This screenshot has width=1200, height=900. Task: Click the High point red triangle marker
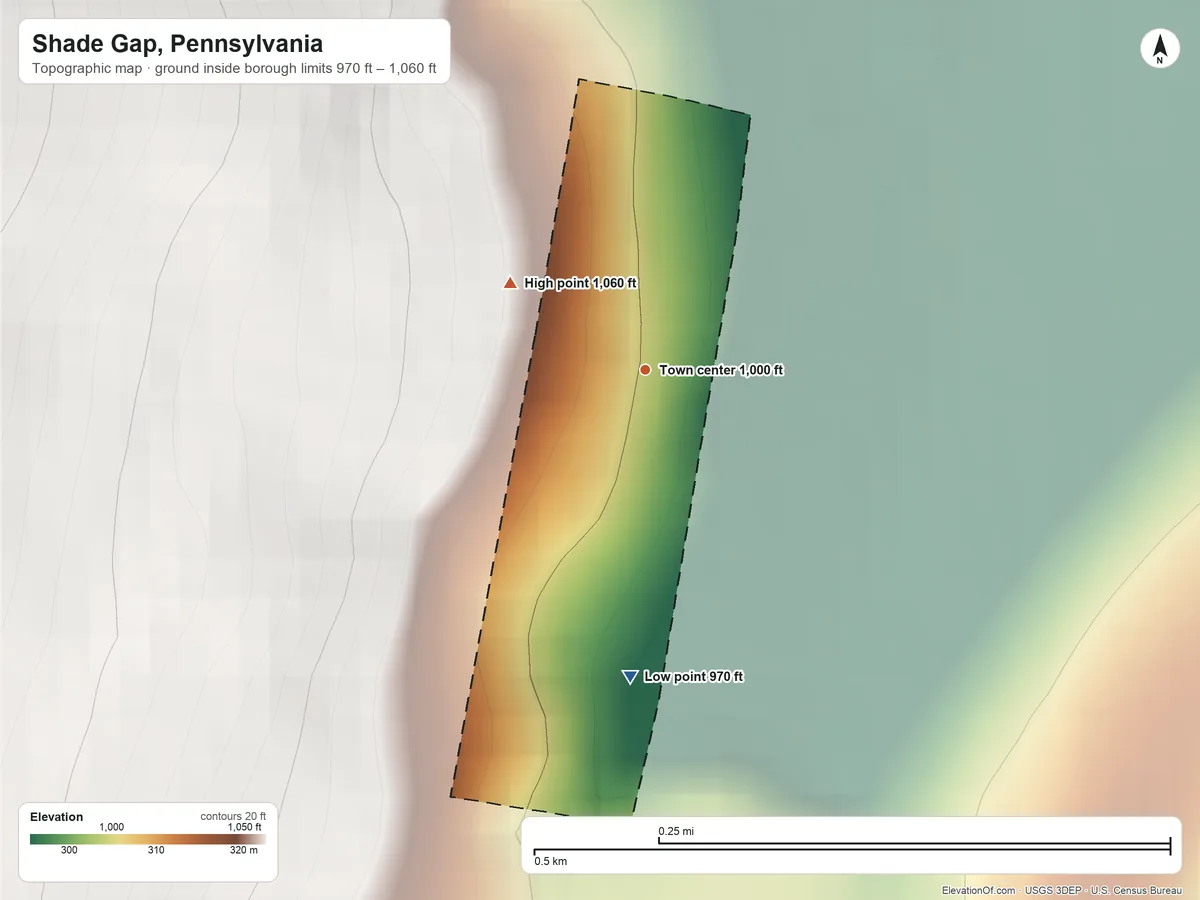click(510, 283)
